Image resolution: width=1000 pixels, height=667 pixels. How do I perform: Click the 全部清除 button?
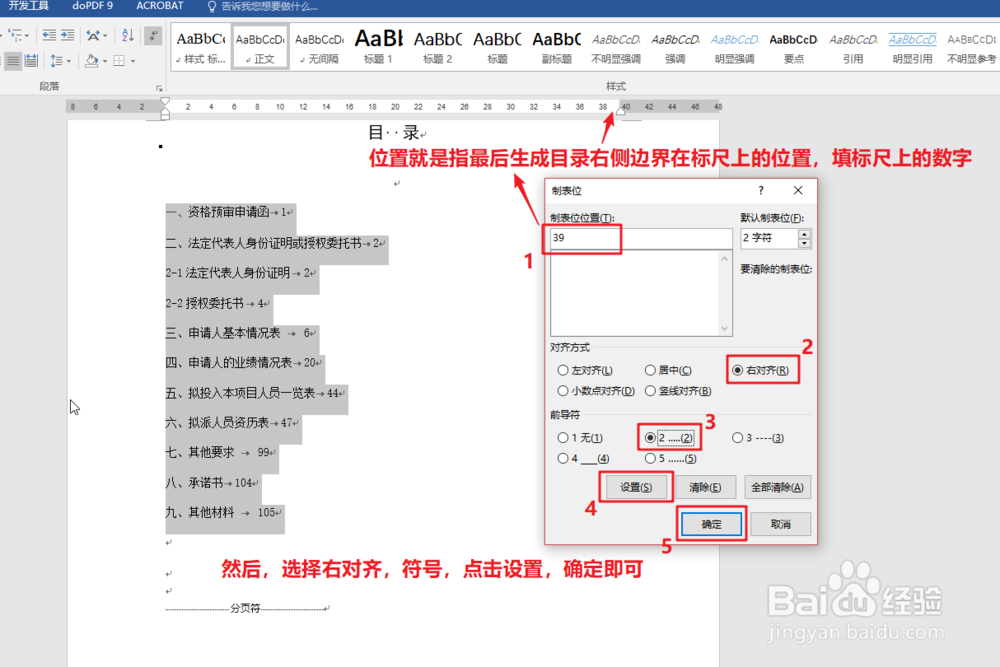pyautogui.click(x=778, y=487)
